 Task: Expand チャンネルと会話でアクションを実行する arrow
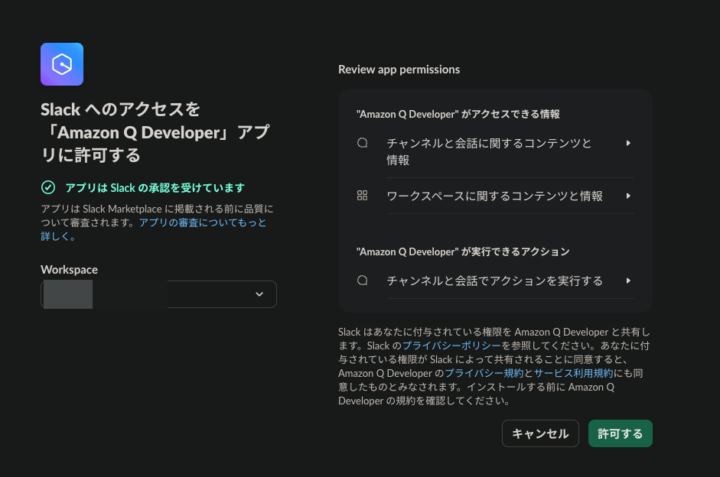[x=628, y=281]
